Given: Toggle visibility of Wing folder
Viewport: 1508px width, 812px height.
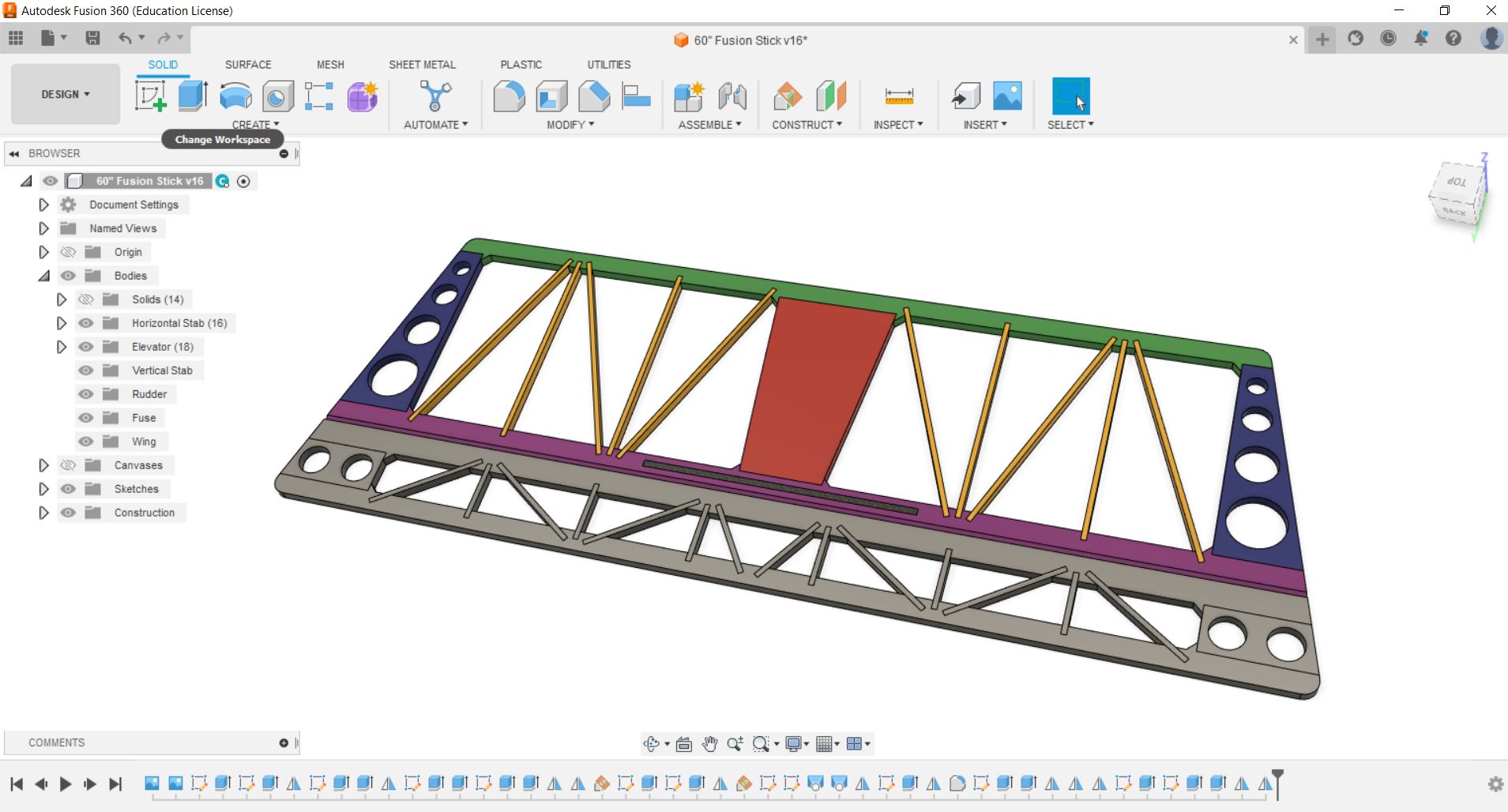Looking at the screenshot, I should coord(86,442).
